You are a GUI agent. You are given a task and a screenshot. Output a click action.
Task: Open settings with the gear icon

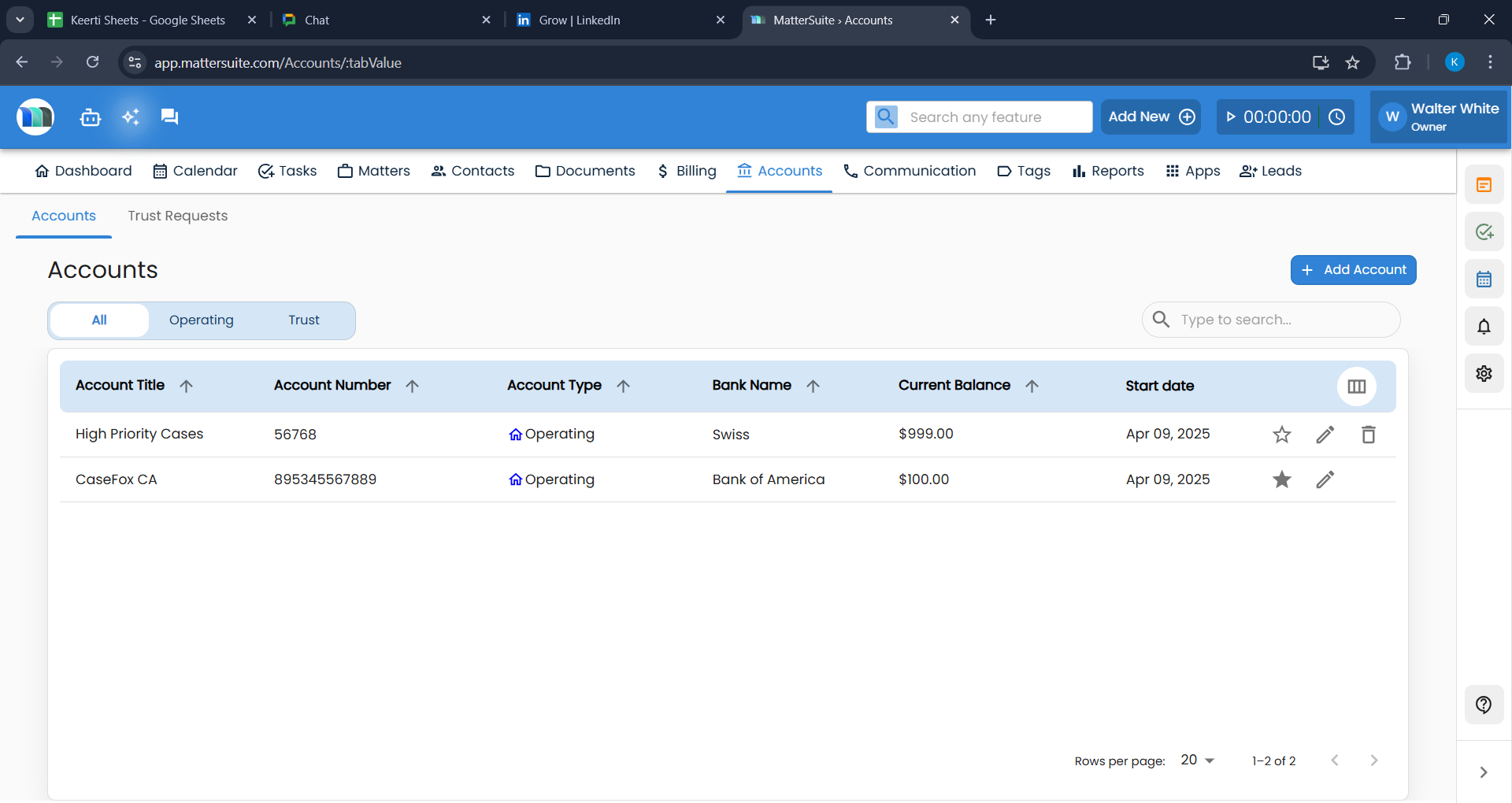[x=1484, y=373]
